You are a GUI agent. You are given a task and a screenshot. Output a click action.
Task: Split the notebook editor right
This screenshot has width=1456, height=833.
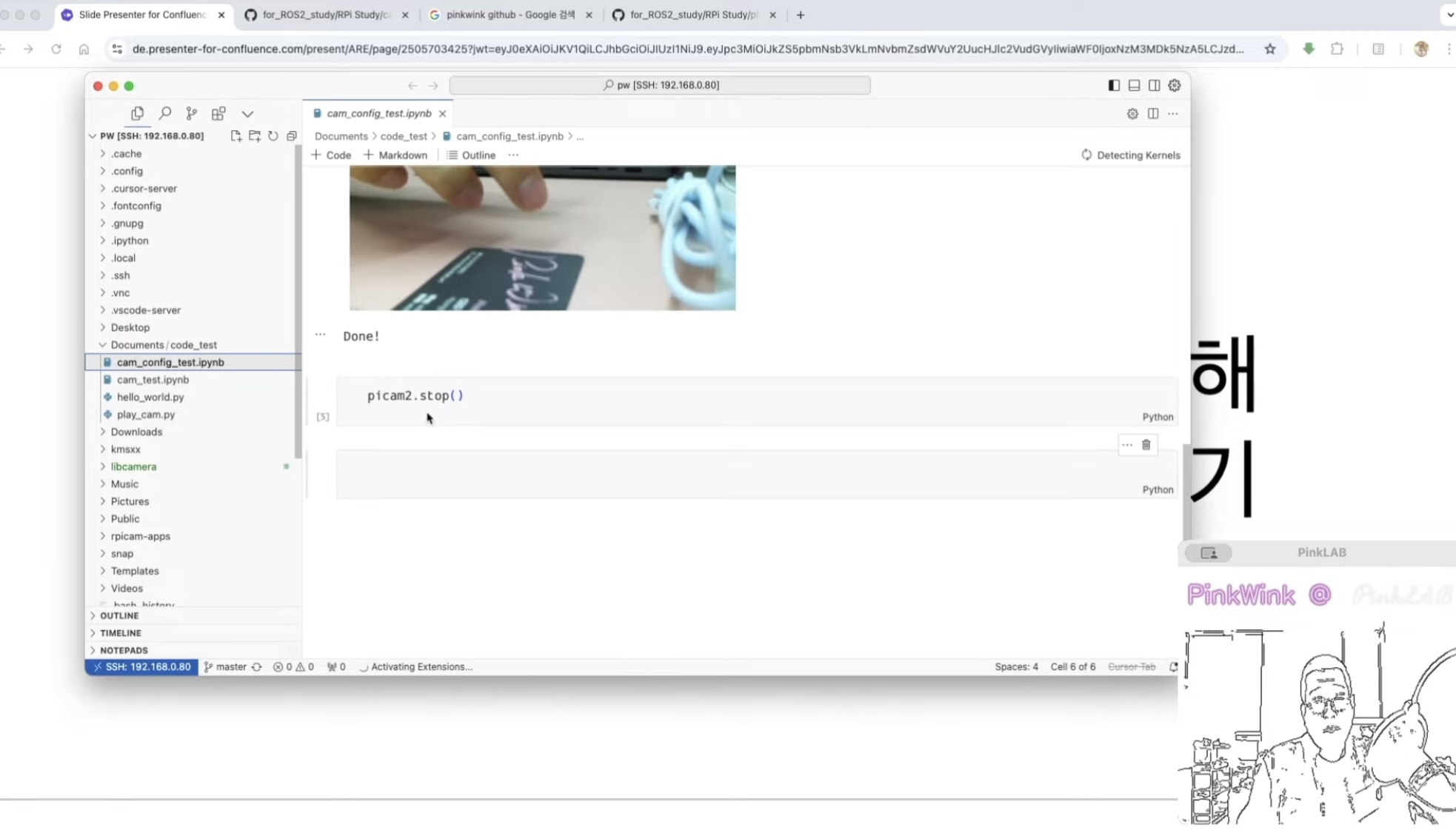tap(1153, 113)
